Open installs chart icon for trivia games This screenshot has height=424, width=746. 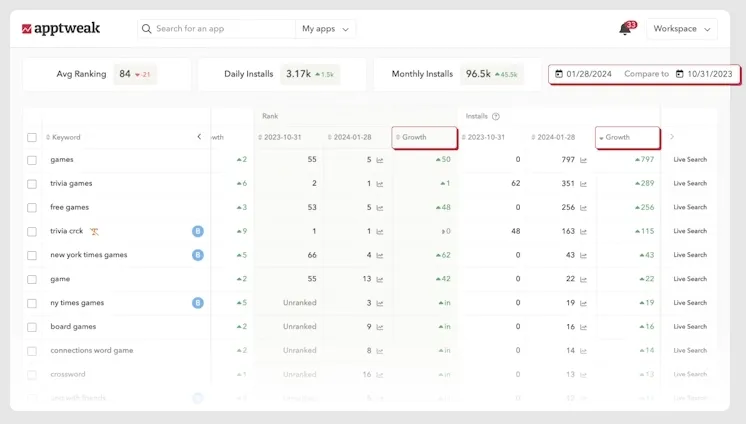click(583, 184)
